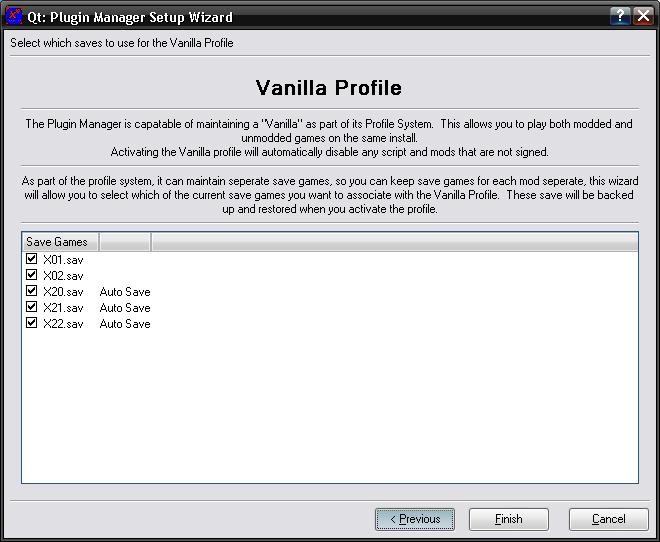Select the X01.sav file name
Viewport: 660px width, 542px height.
click(63, 260)
